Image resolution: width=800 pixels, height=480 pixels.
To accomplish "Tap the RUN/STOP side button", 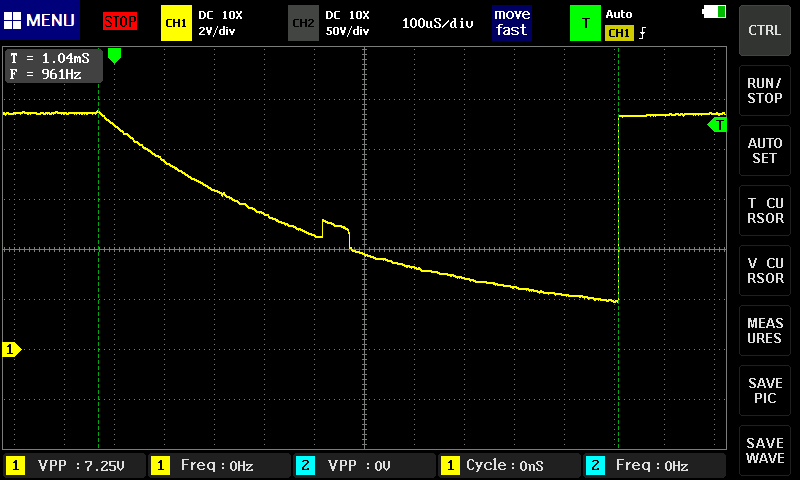I will [x=764, y=90].
